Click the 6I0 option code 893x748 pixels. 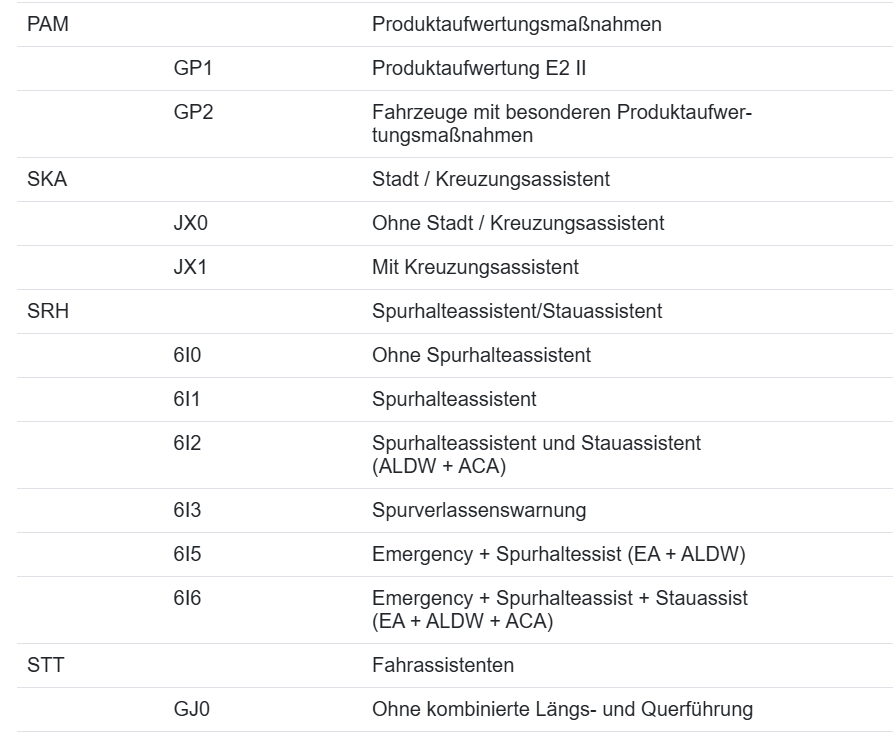click(187, 355)
